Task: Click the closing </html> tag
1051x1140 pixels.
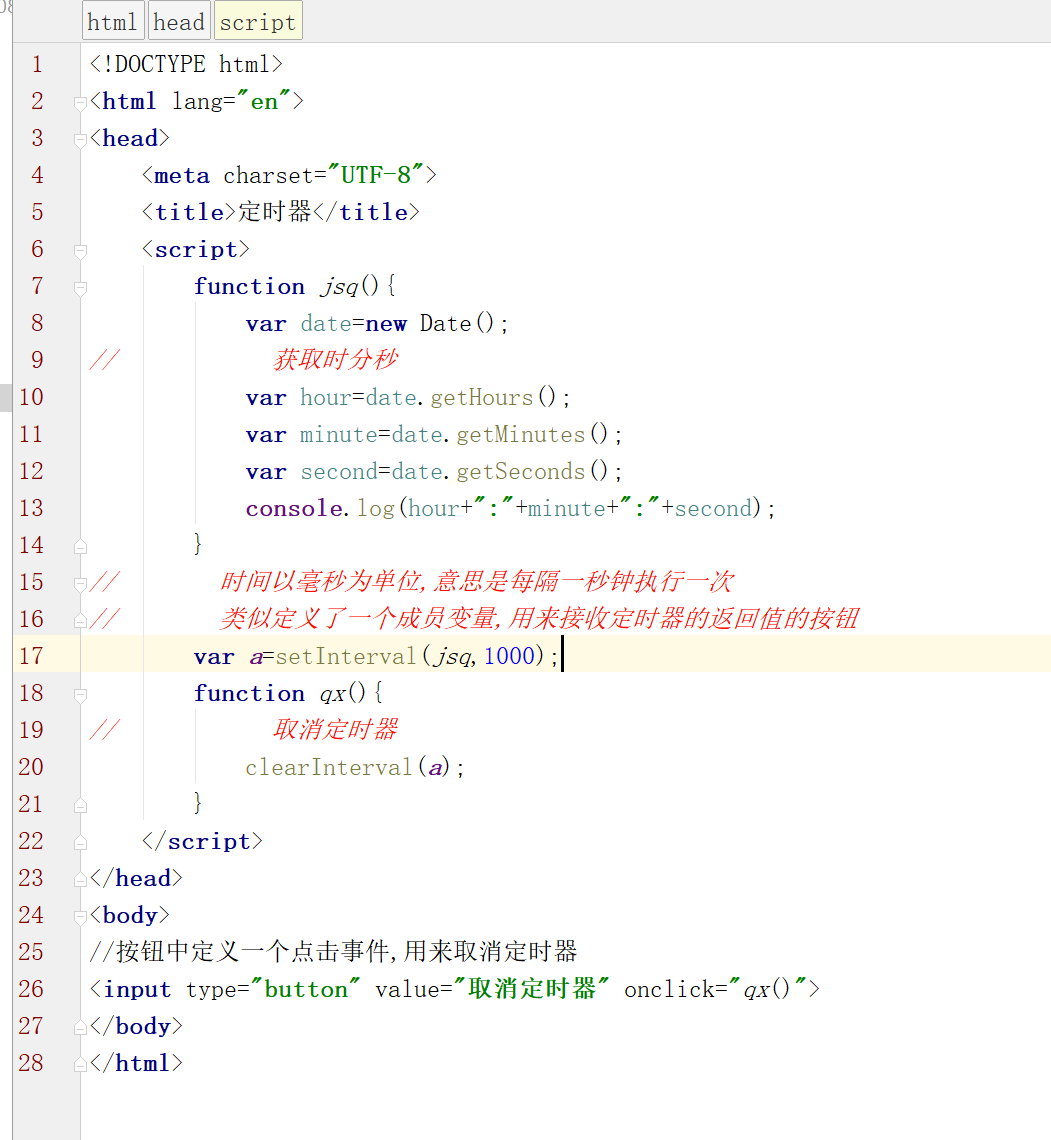Action: pos(136,1063)
